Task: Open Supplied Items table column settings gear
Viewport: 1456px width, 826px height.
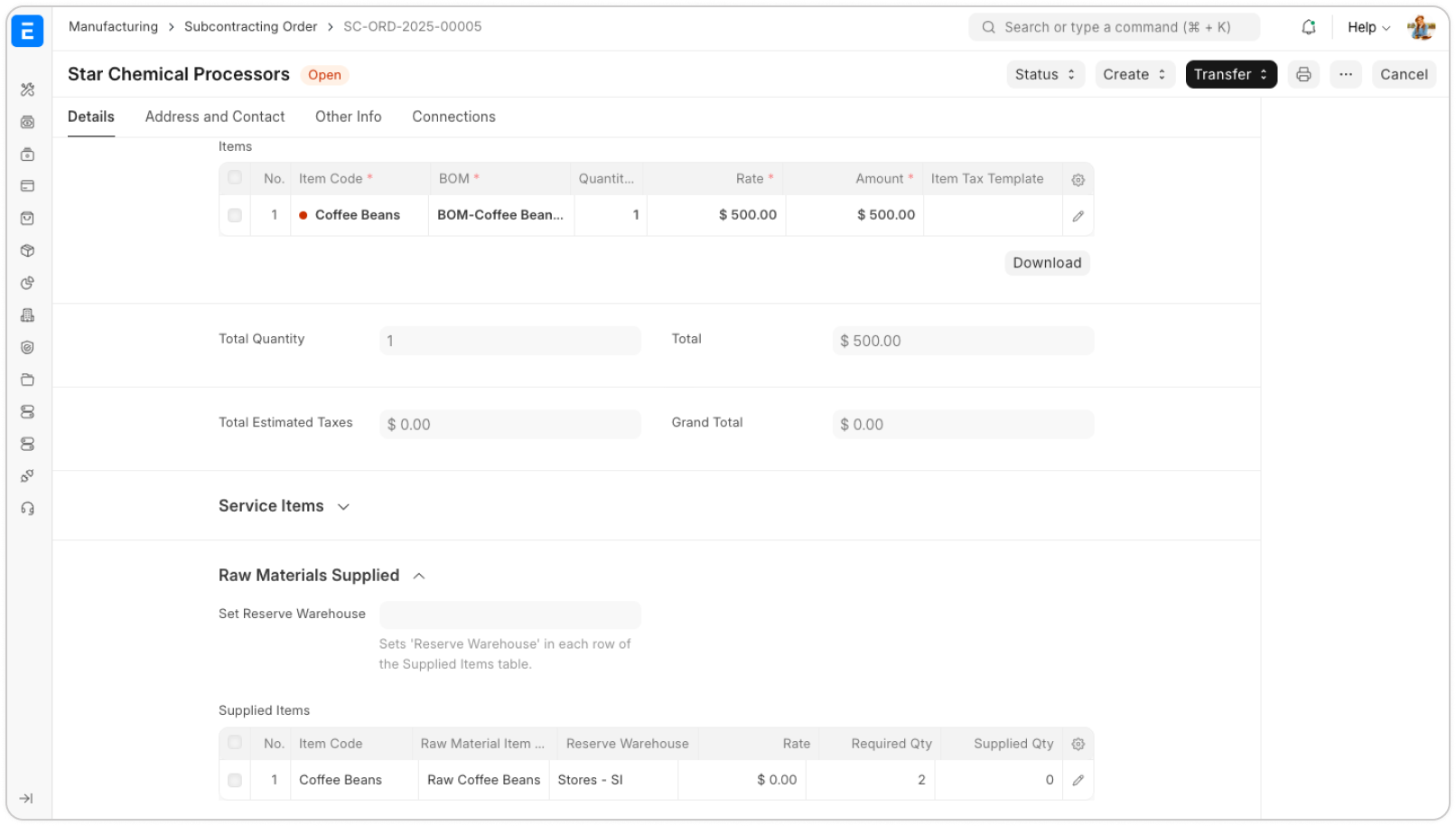Action: [1078, 745]
